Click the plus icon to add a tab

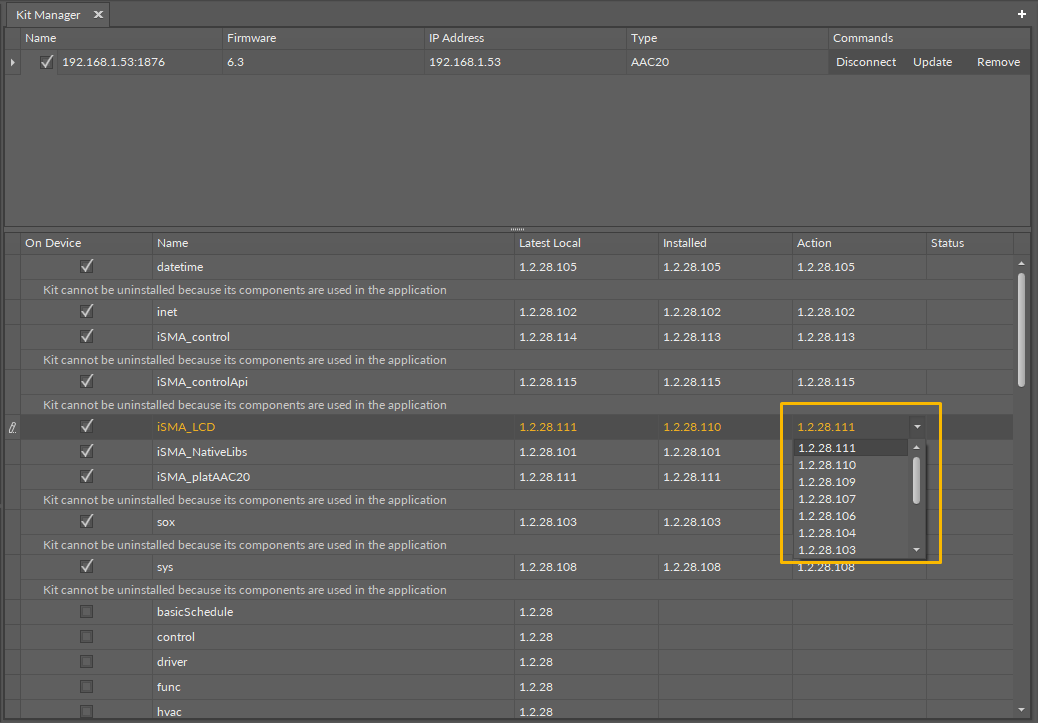click(x=1021, y=15)
